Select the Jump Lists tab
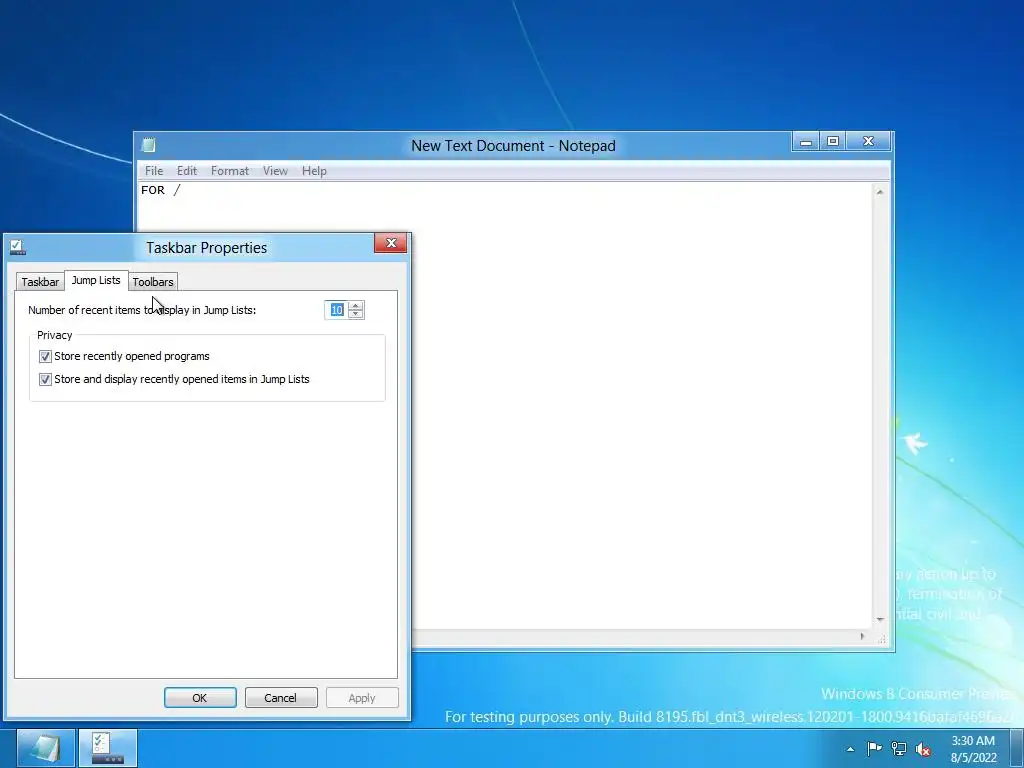This screenshot has width=1024, height=768. point(96,280)
